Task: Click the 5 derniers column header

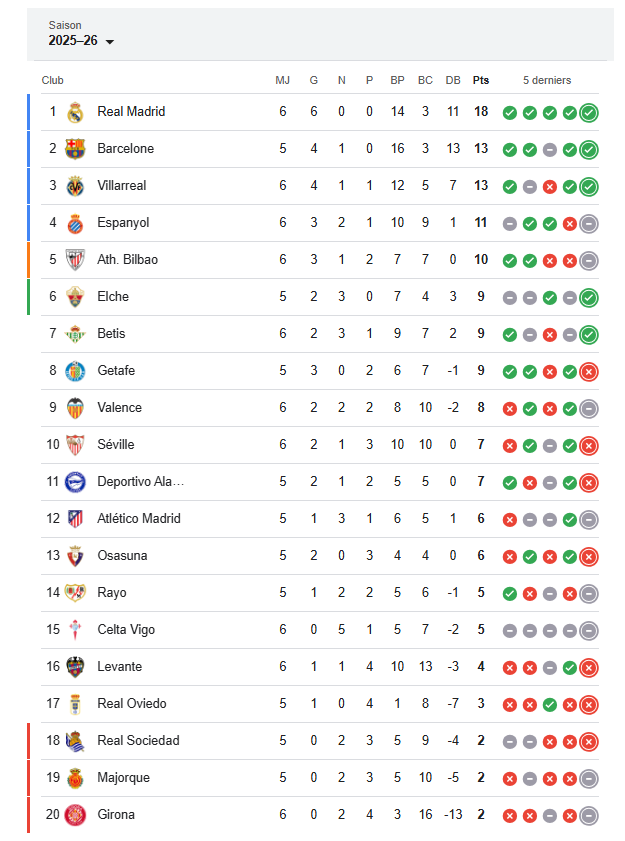Action: [547, 80]
